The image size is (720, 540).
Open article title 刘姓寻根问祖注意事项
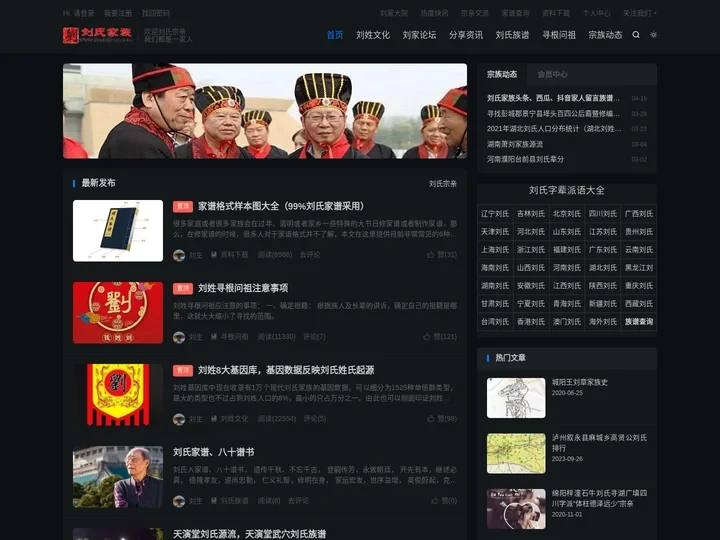point(243,288)
